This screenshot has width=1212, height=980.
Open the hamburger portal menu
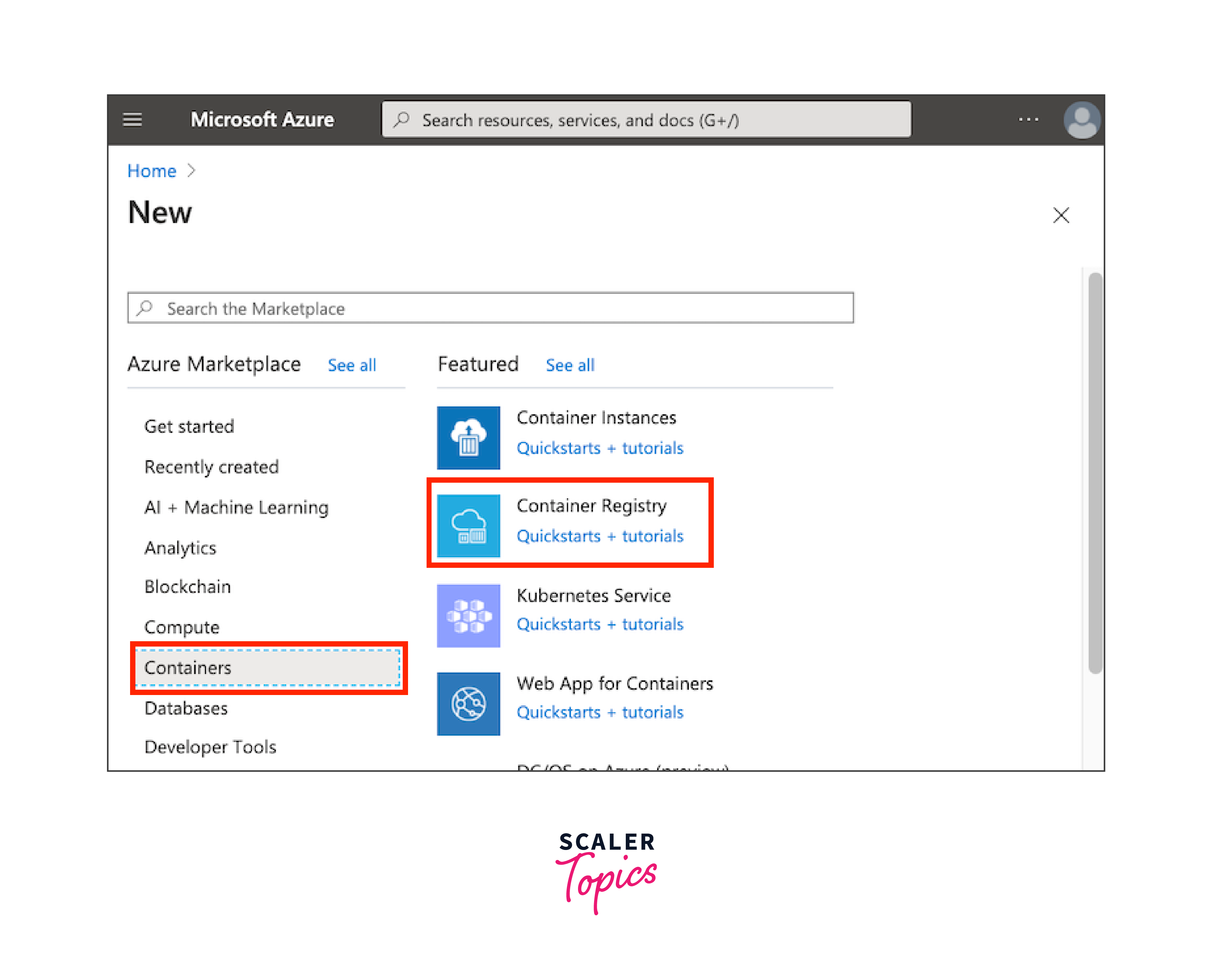133,120
